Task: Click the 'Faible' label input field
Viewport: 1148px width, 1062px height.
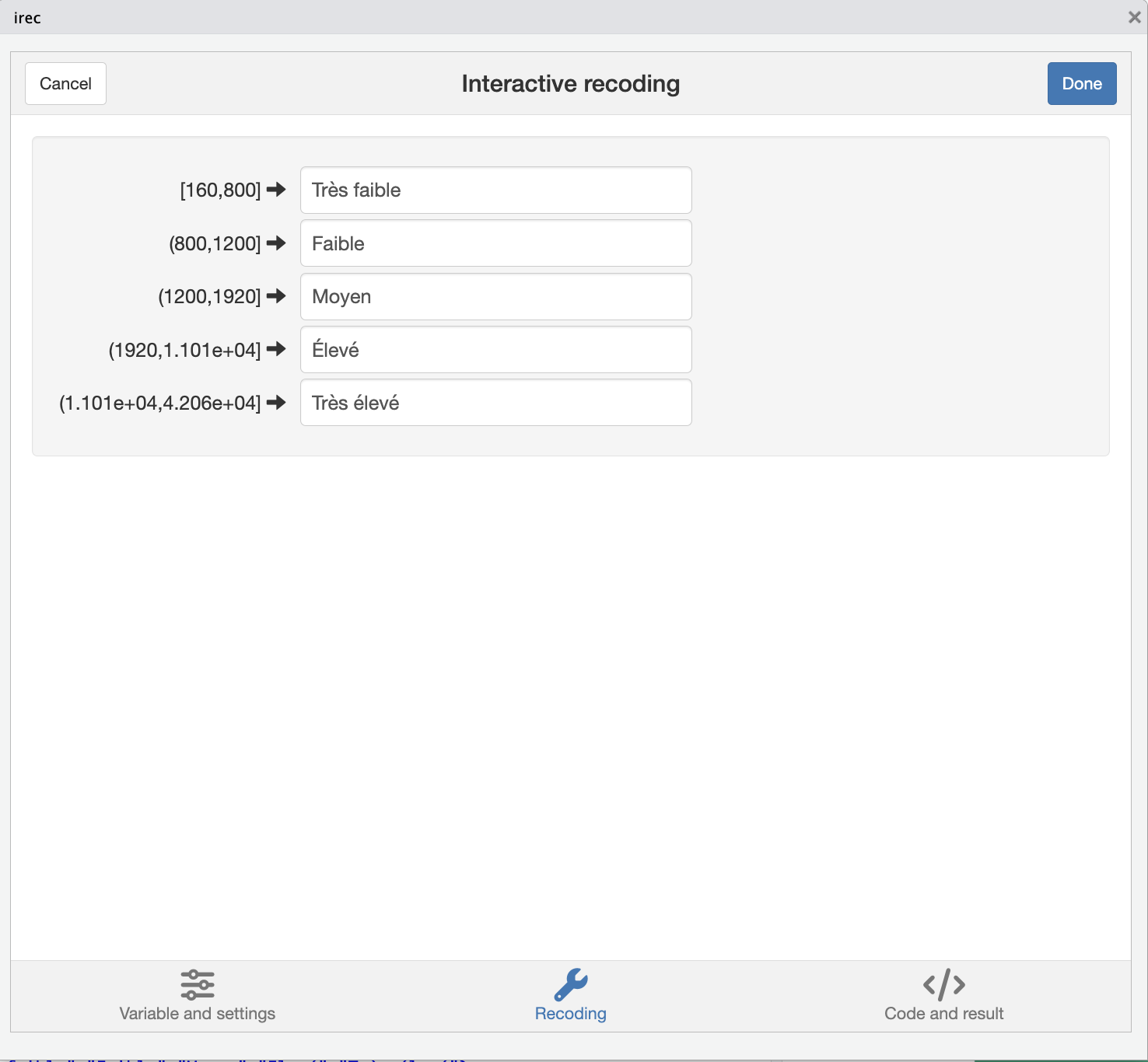Action: (496, 243)
